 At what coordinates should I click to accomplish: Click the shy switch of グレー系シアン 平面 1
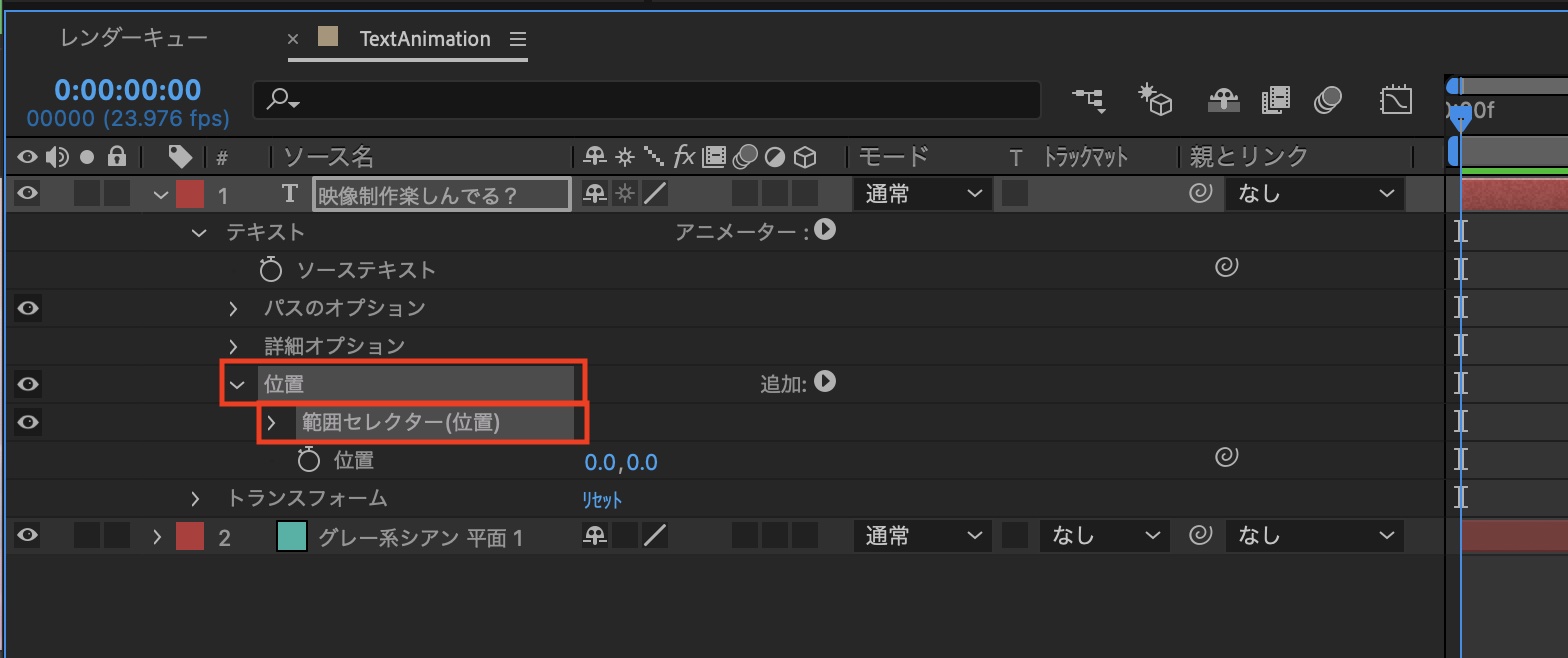click(x=595, y=536)
